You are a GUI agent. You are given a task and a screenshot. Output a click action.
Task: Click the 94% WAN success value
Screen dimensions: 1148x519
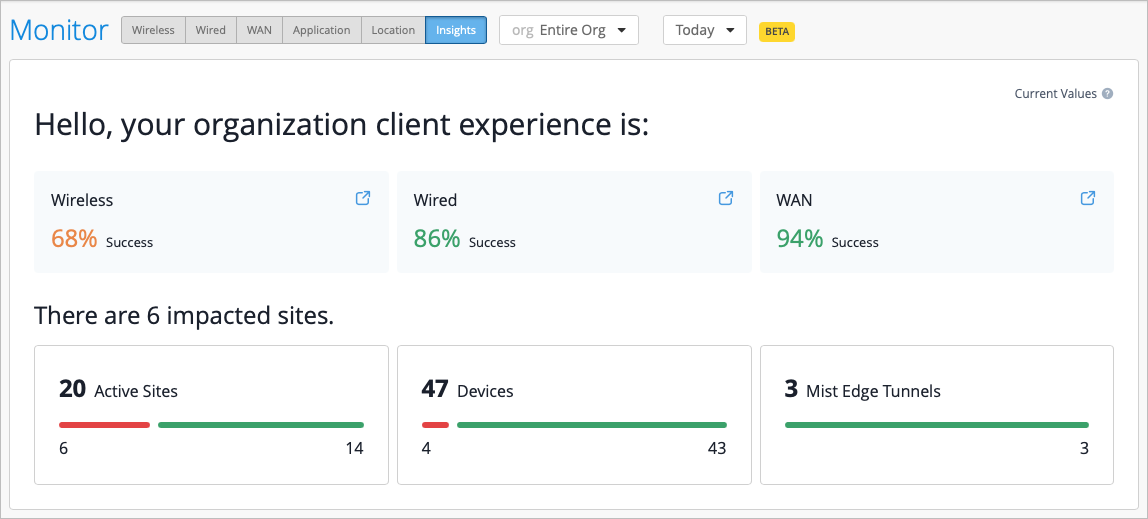(800, 238)
